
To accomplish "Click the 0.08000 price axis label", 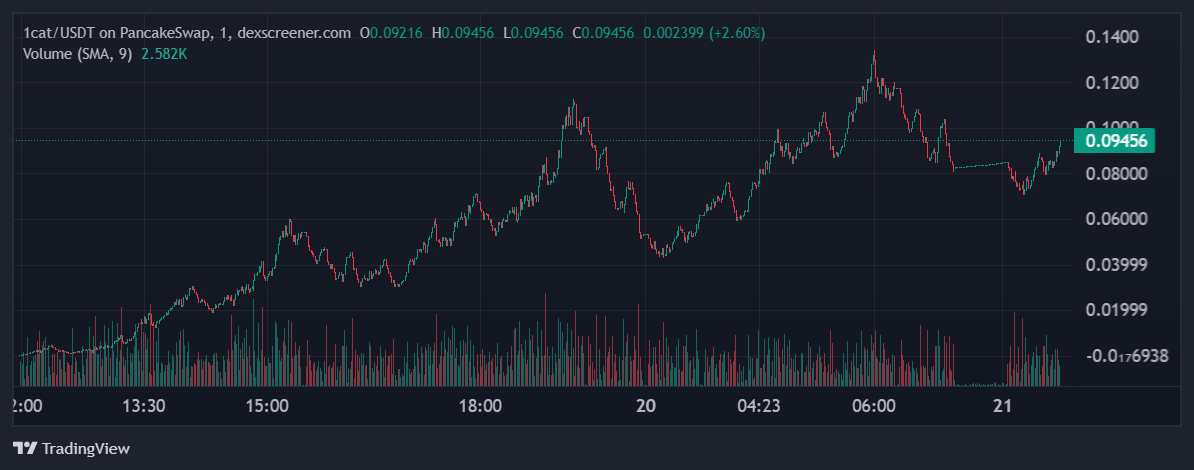I will coord(1115,174).
